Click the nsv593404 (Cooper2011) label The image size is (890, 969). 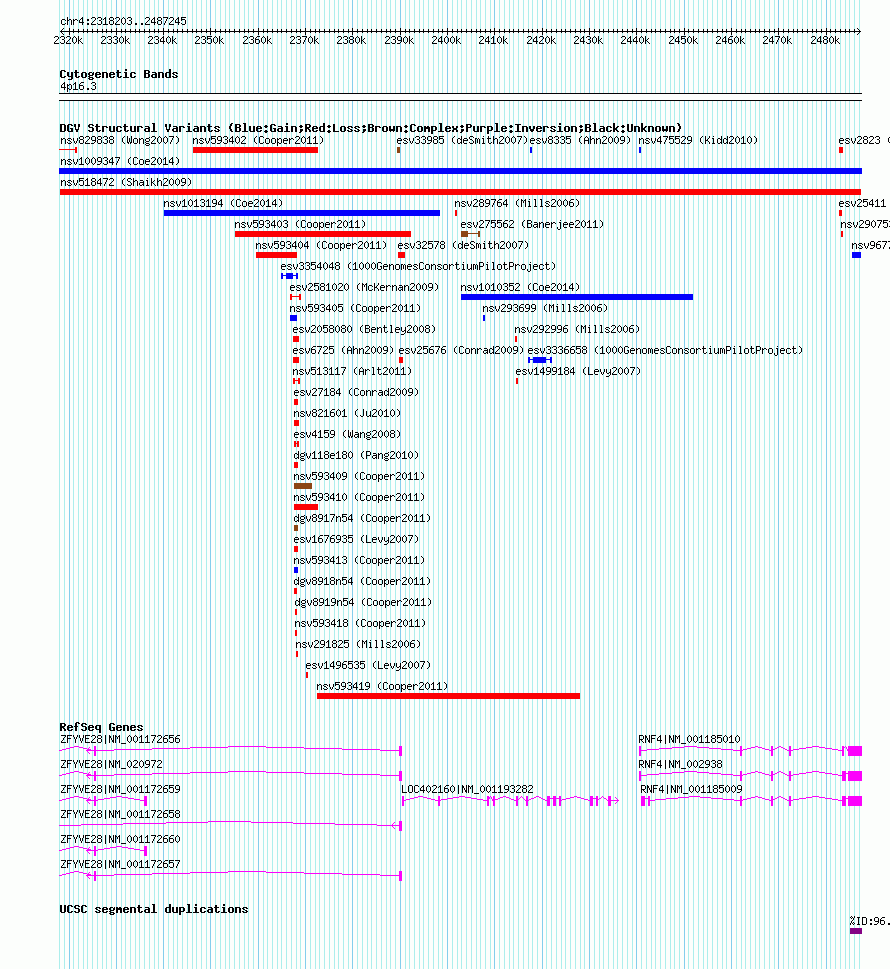pos(321,245)
